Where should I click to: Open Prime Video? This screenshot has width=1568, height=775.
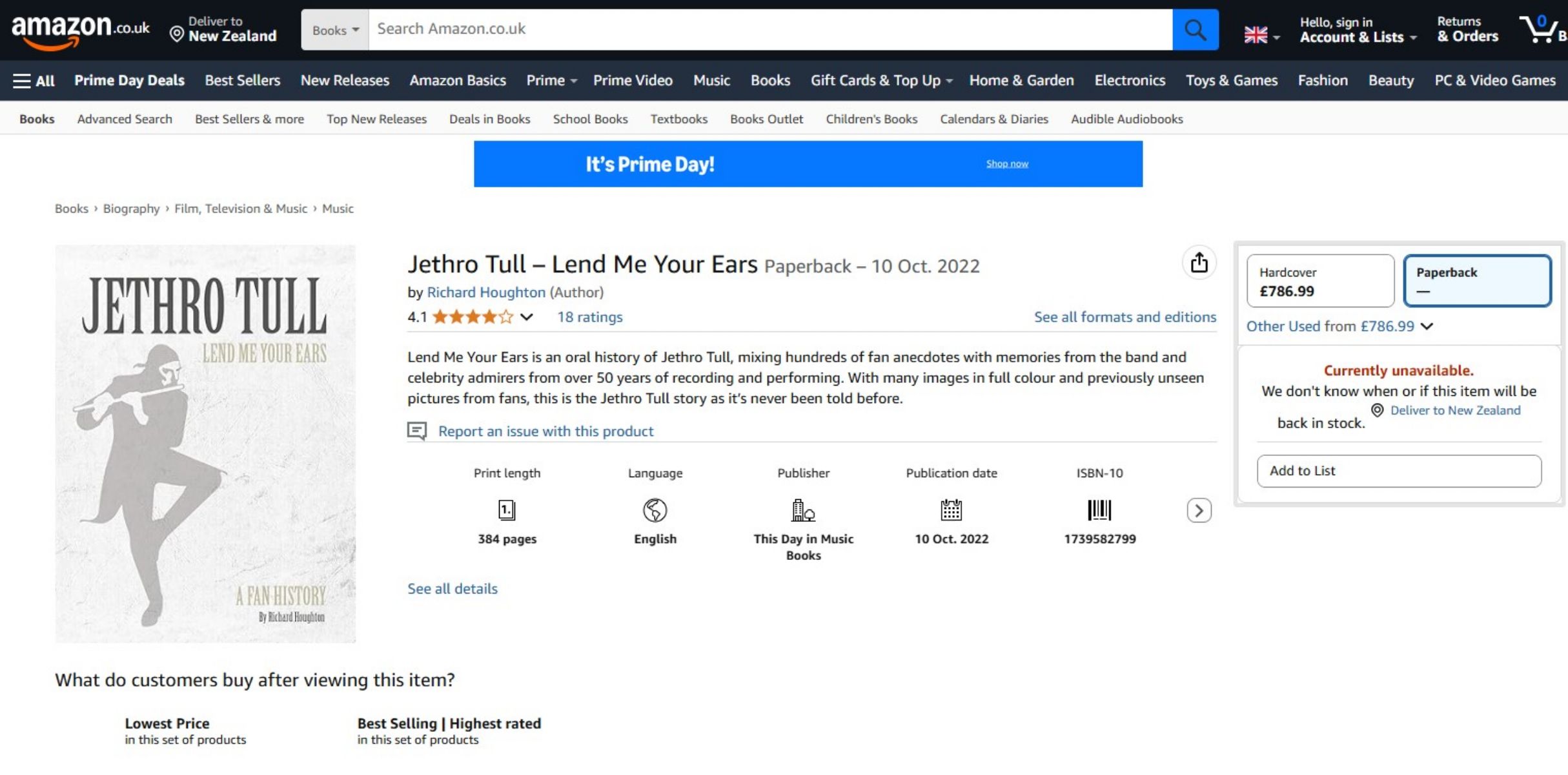pyautogui.click(x=633, y=81)
